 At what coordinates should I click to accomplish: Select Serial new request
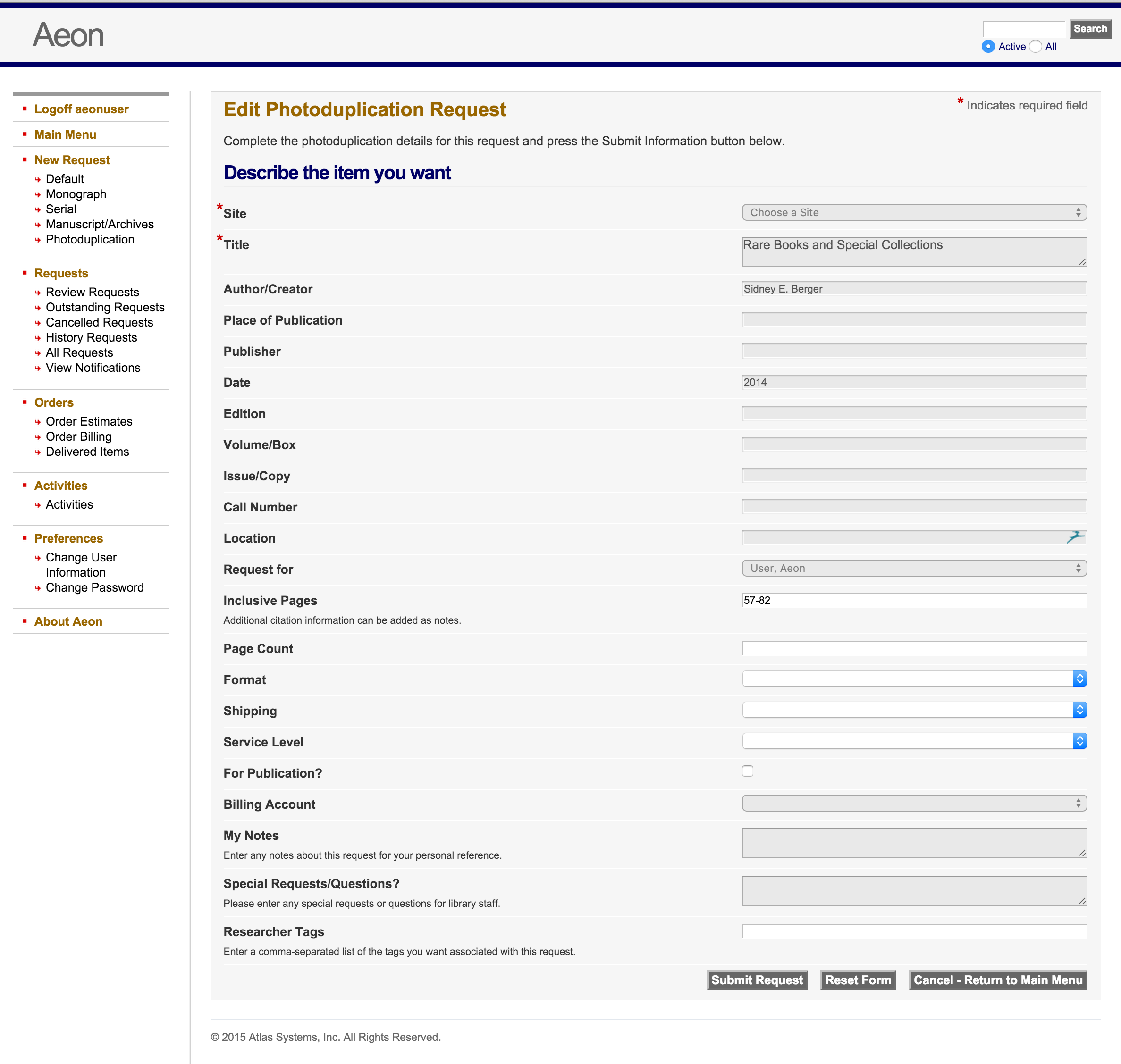(x=61, y=209)
